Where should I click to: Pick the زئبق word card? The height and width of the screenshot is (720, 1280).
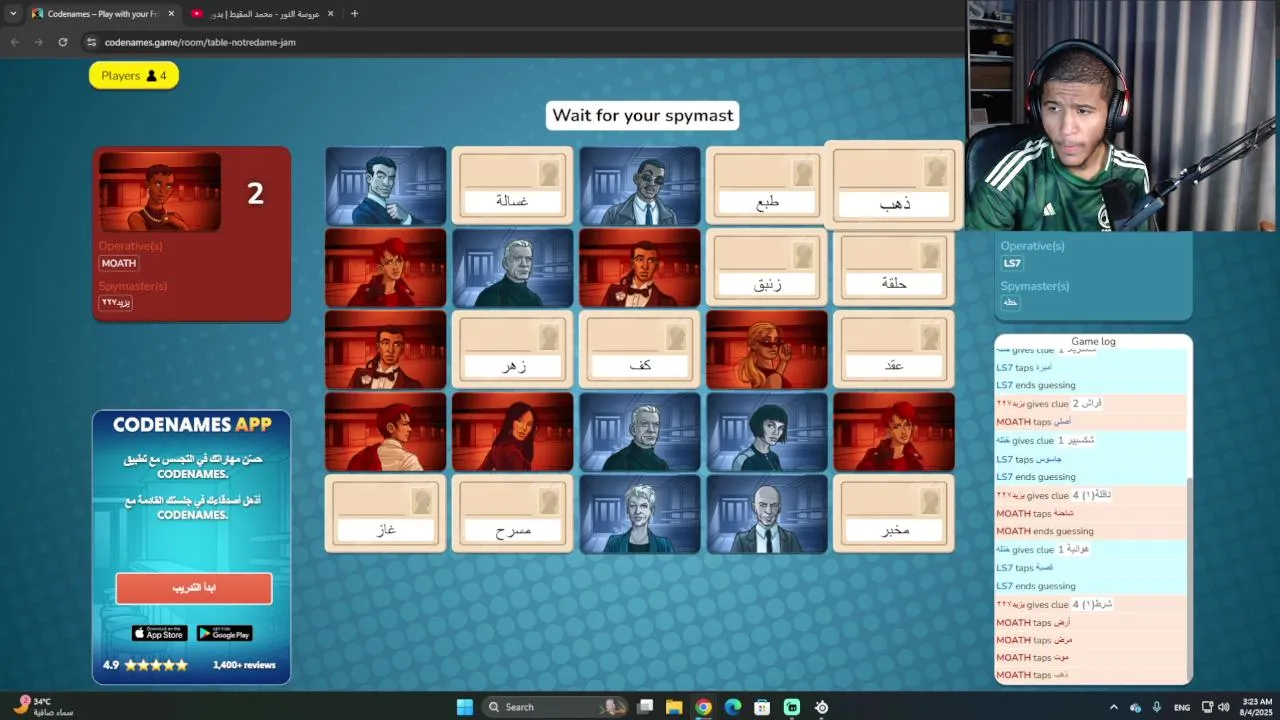point(767,268)
